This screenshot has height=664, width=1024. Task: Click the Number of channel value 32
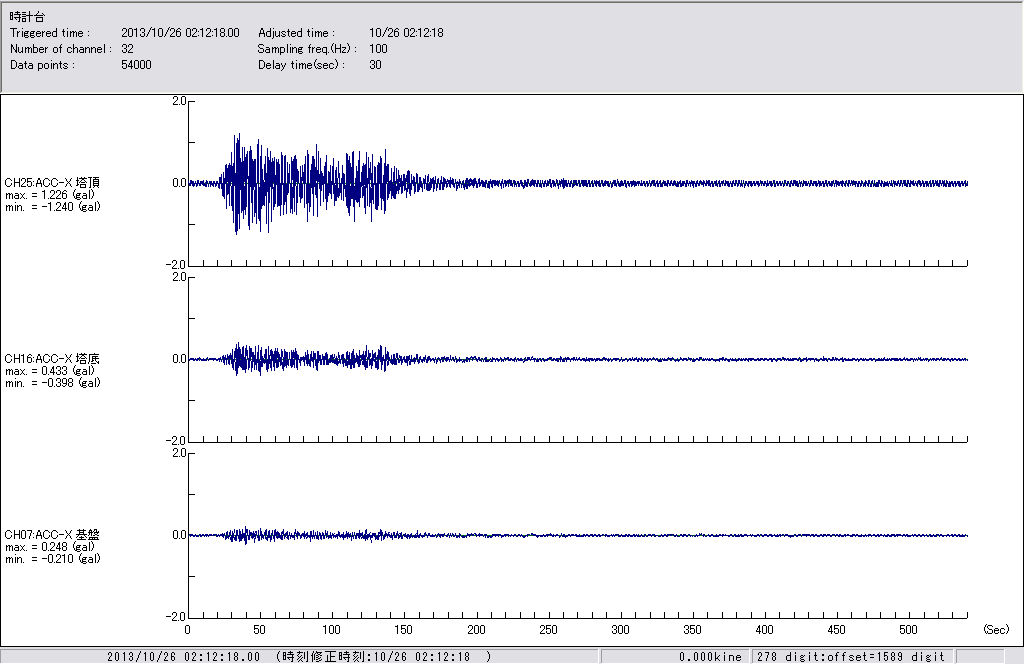point(127,49)
